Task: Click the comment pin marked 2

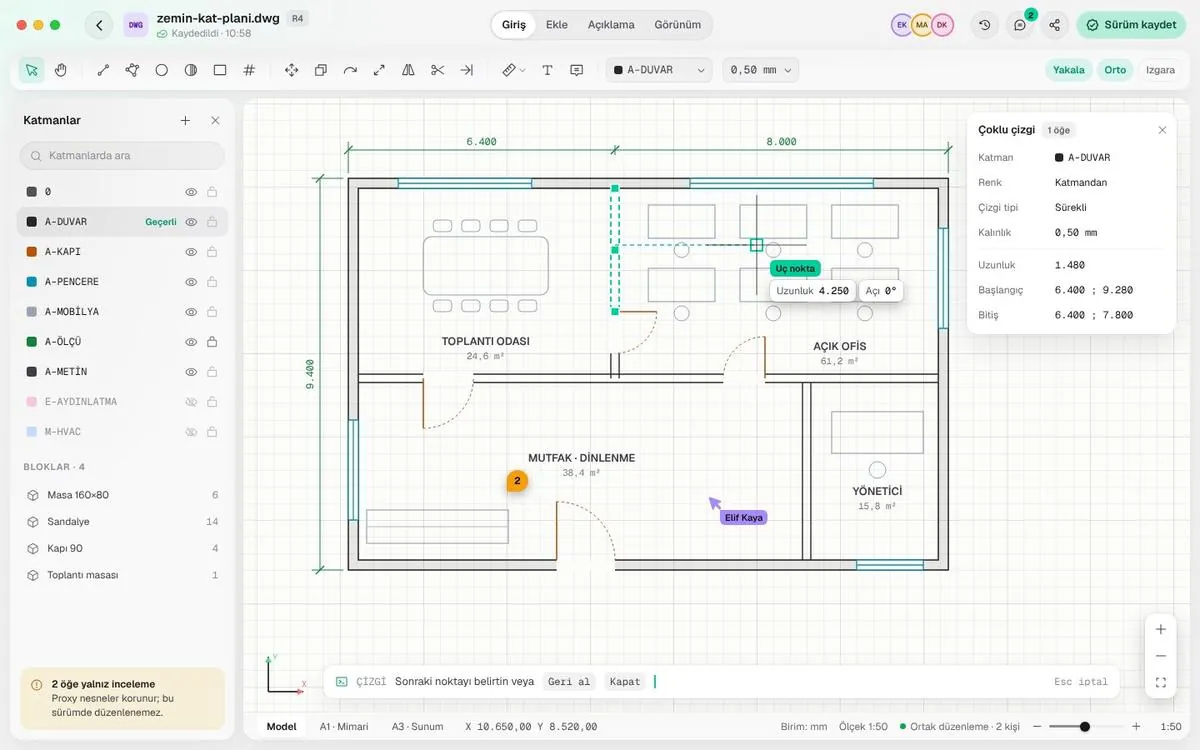Action: 517,481
